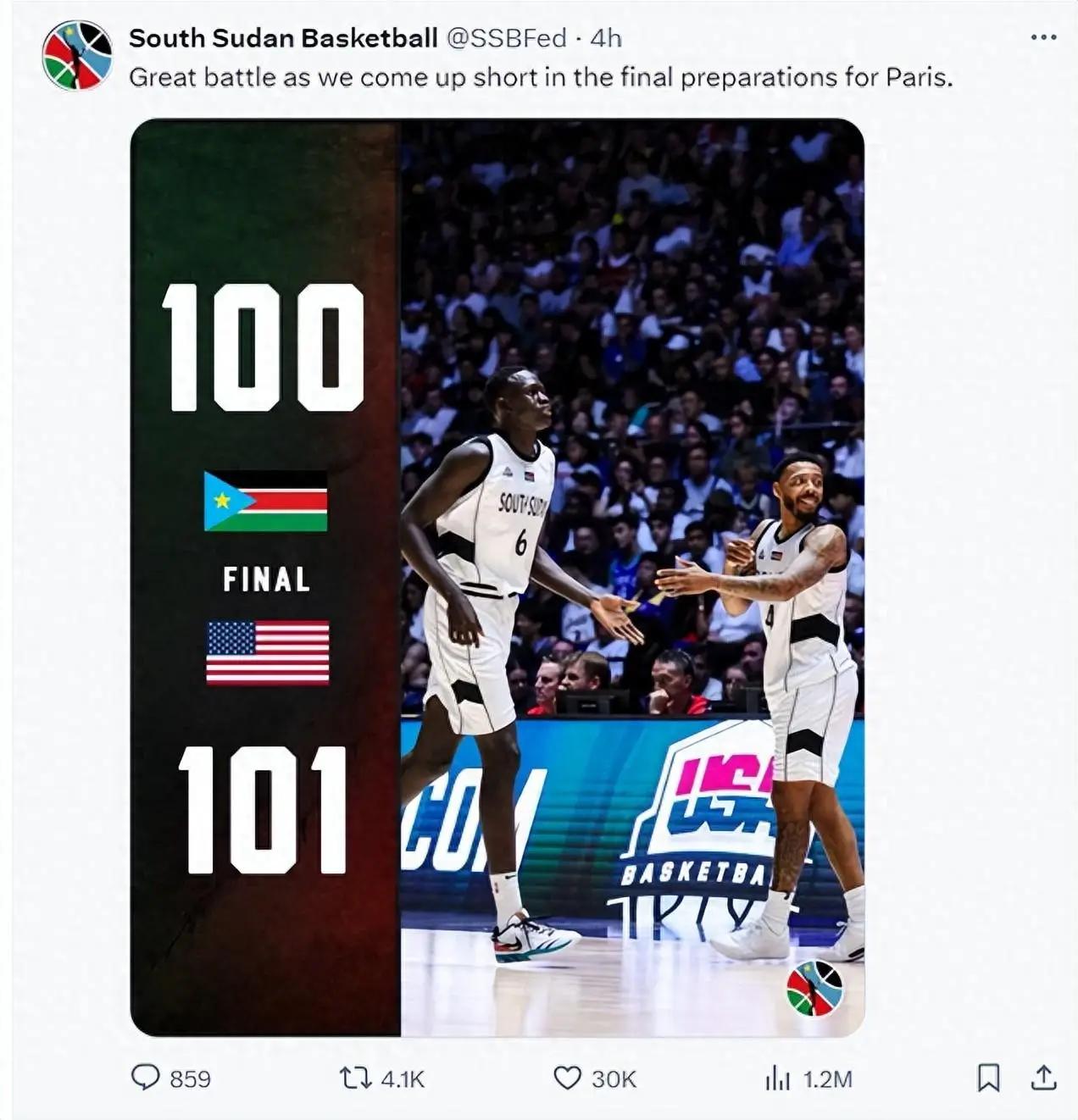Click the 4.1K reposts count
1078x1120 pixels.
(x=403, y=1078)
